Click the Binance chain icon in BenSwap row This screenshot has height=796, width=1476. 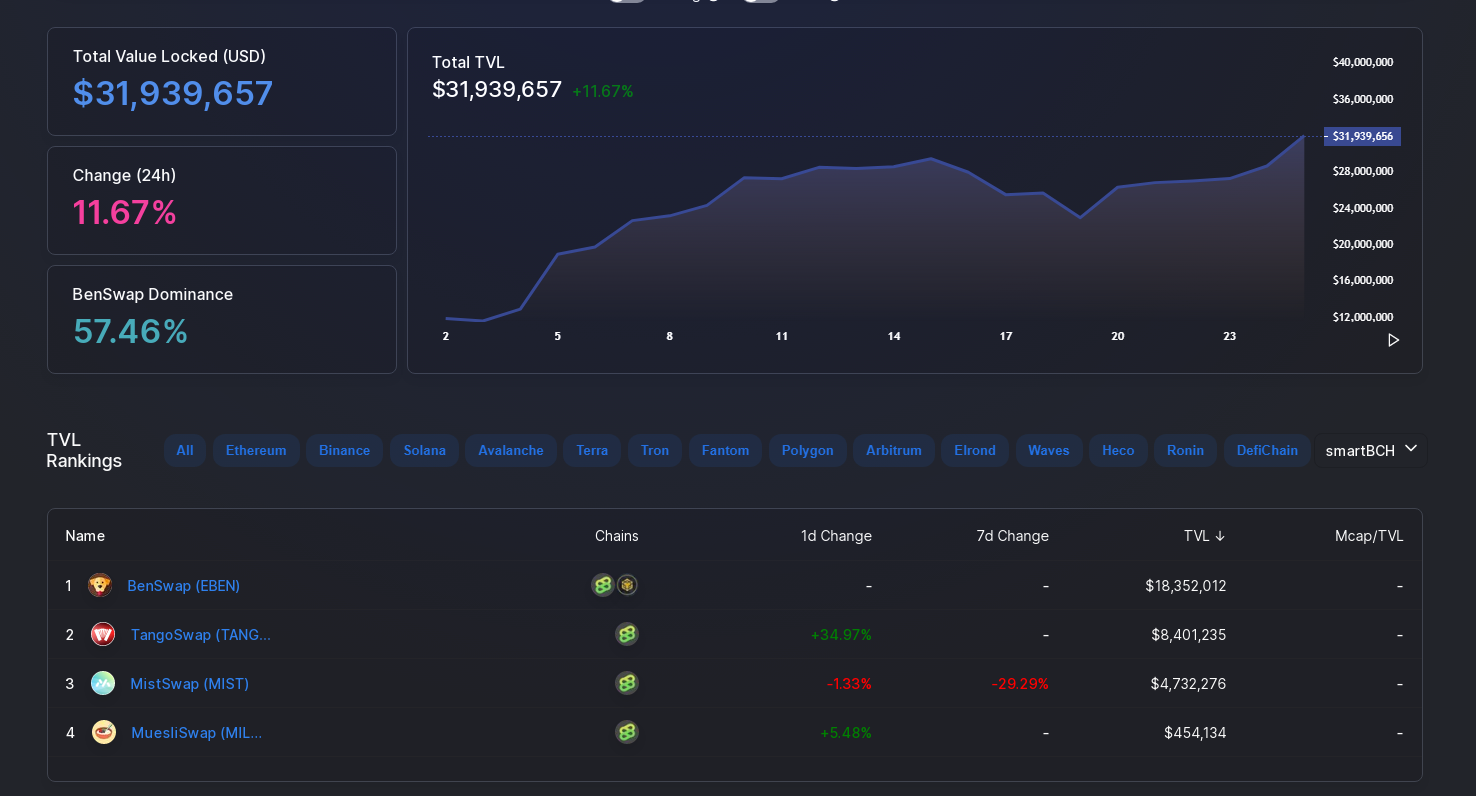point(627,585)
